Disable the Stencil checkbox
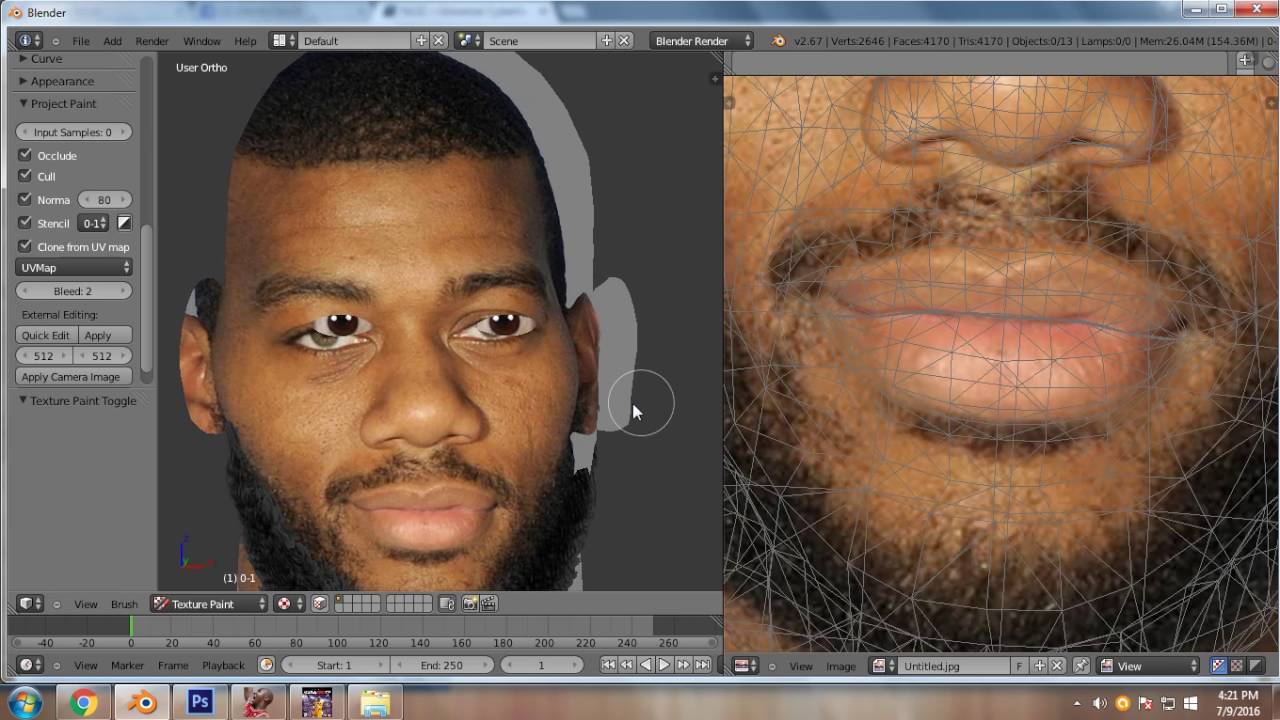The image size is (1280, 720). tap(26, 223)
